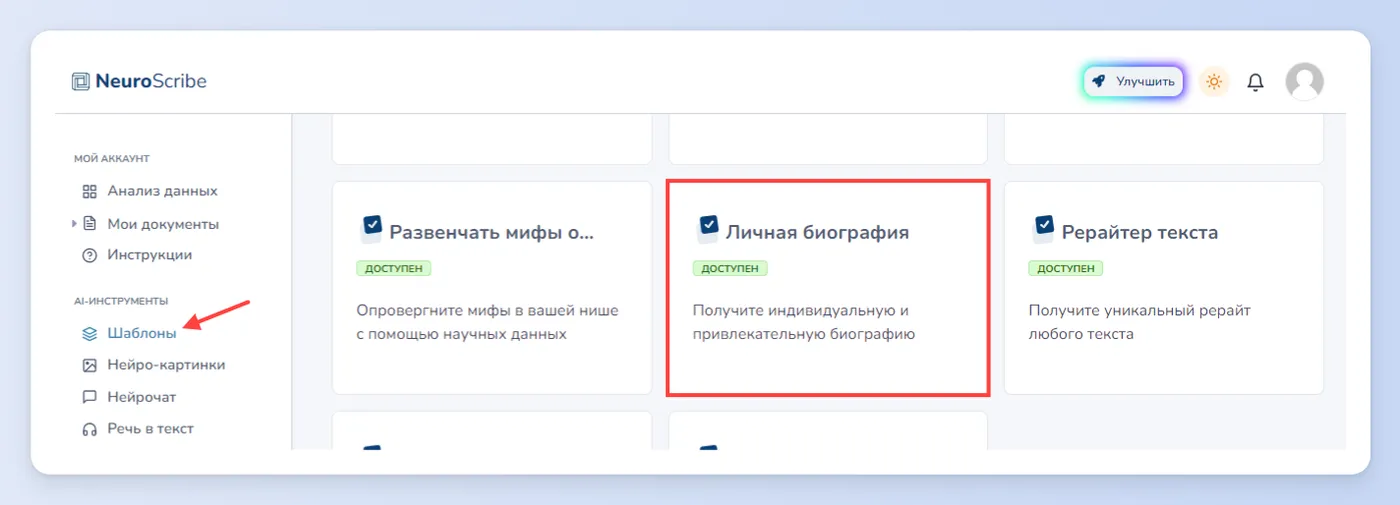Image resolution: width=1400 pixels, height=505 pixels.
Task: Expand the Мои документы arrow
Action: (74, 224)
